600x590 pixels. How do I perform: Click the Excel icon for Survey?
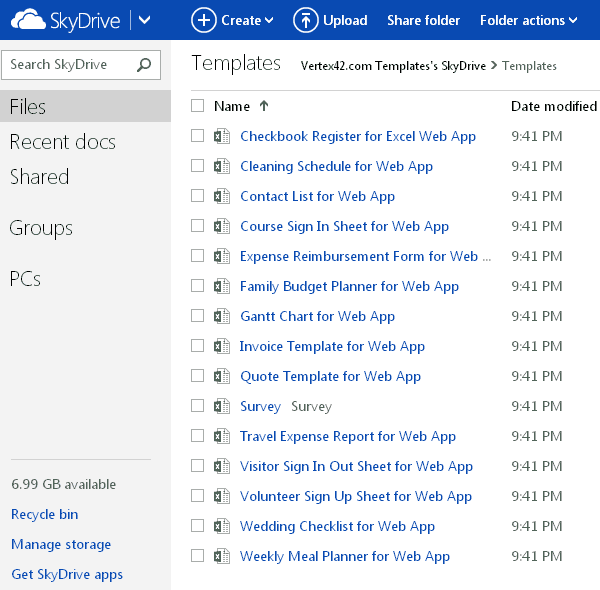tap(222, 406)
